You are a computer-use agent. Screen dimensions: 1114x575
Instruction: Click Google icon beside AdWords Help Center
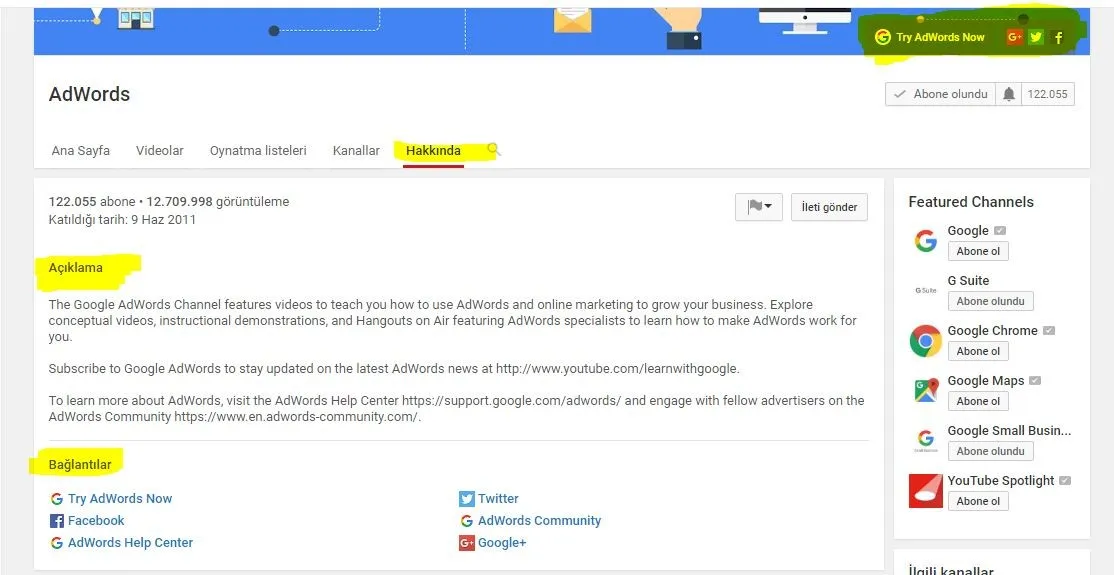point(57,543)
